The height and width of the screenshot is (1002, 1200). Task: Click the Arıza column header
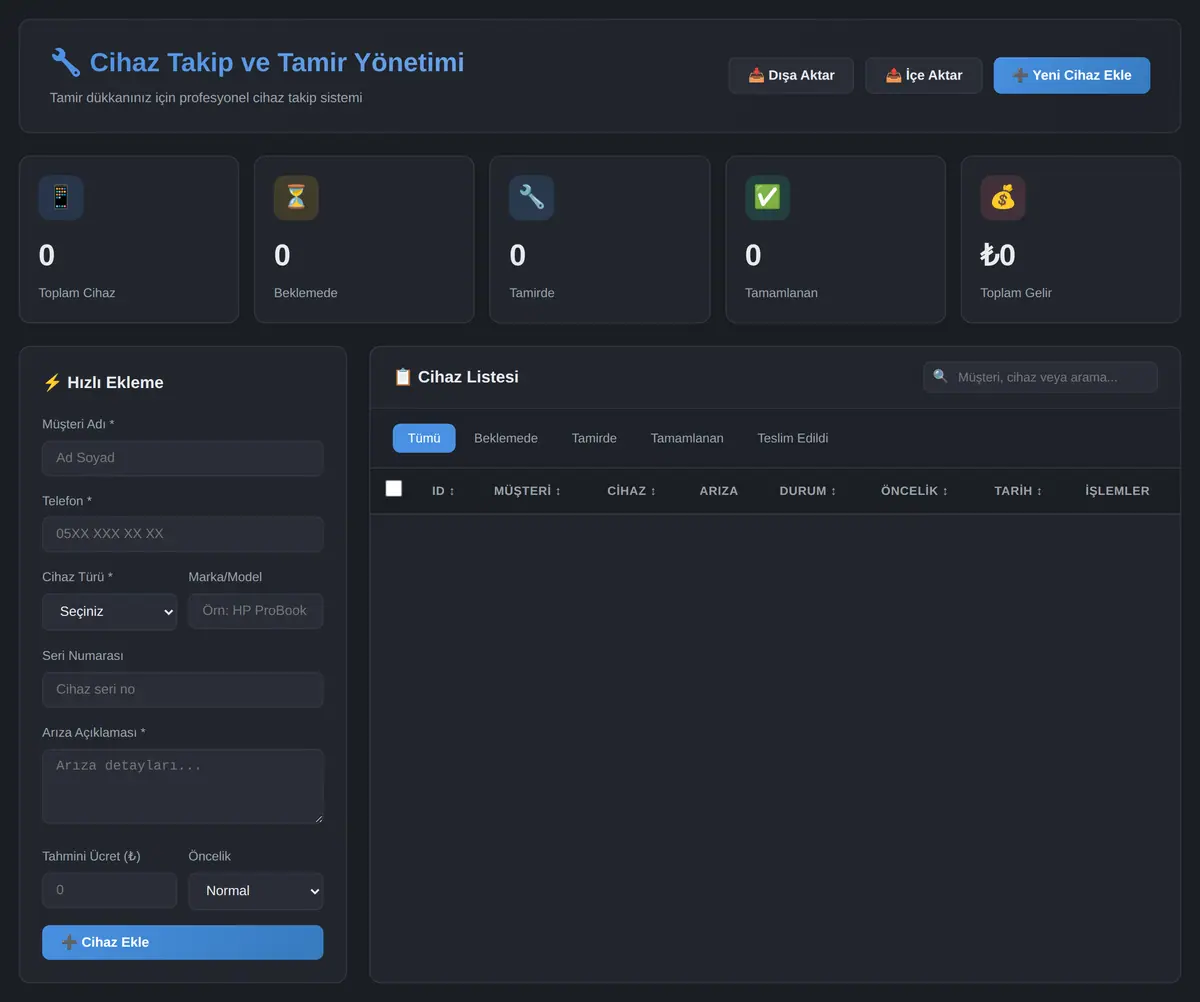click(719, 491)
